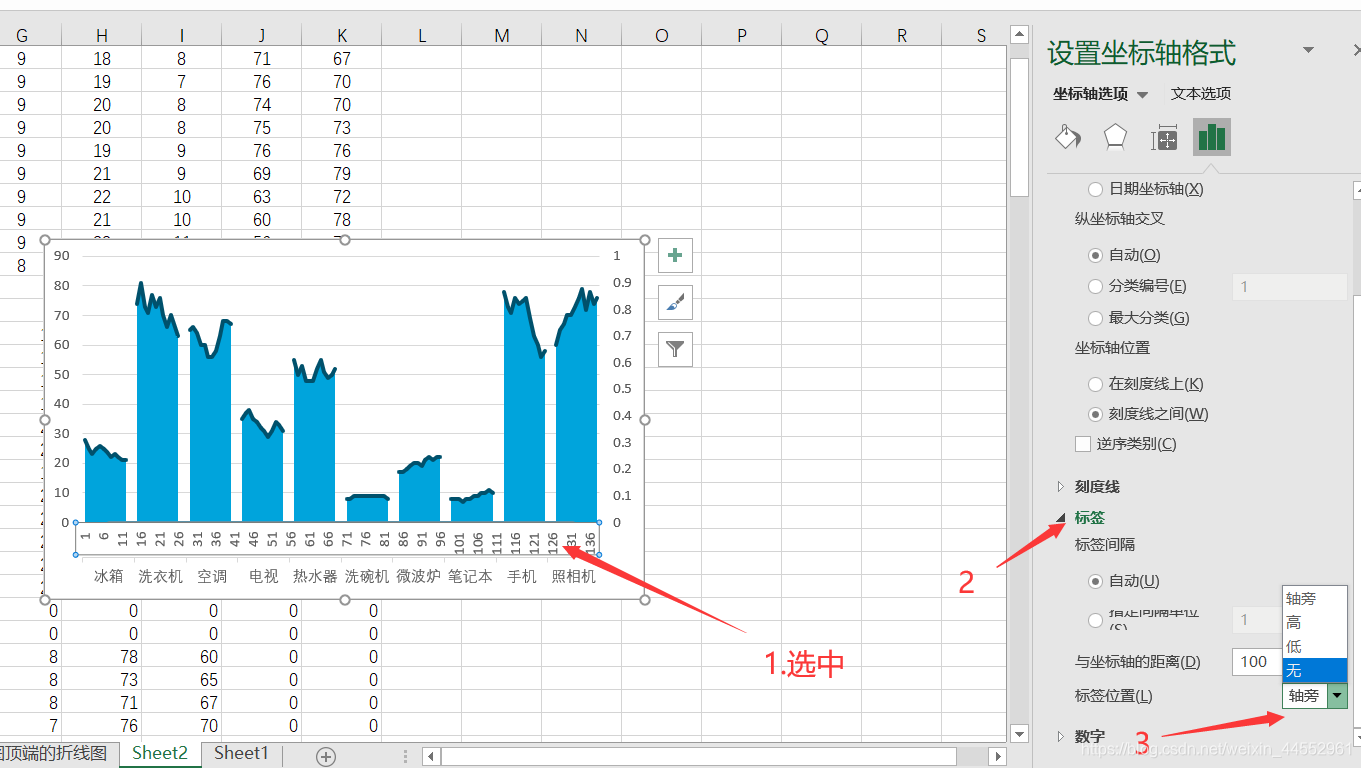Switch to the Sheet1 tab

click(241, 753)
